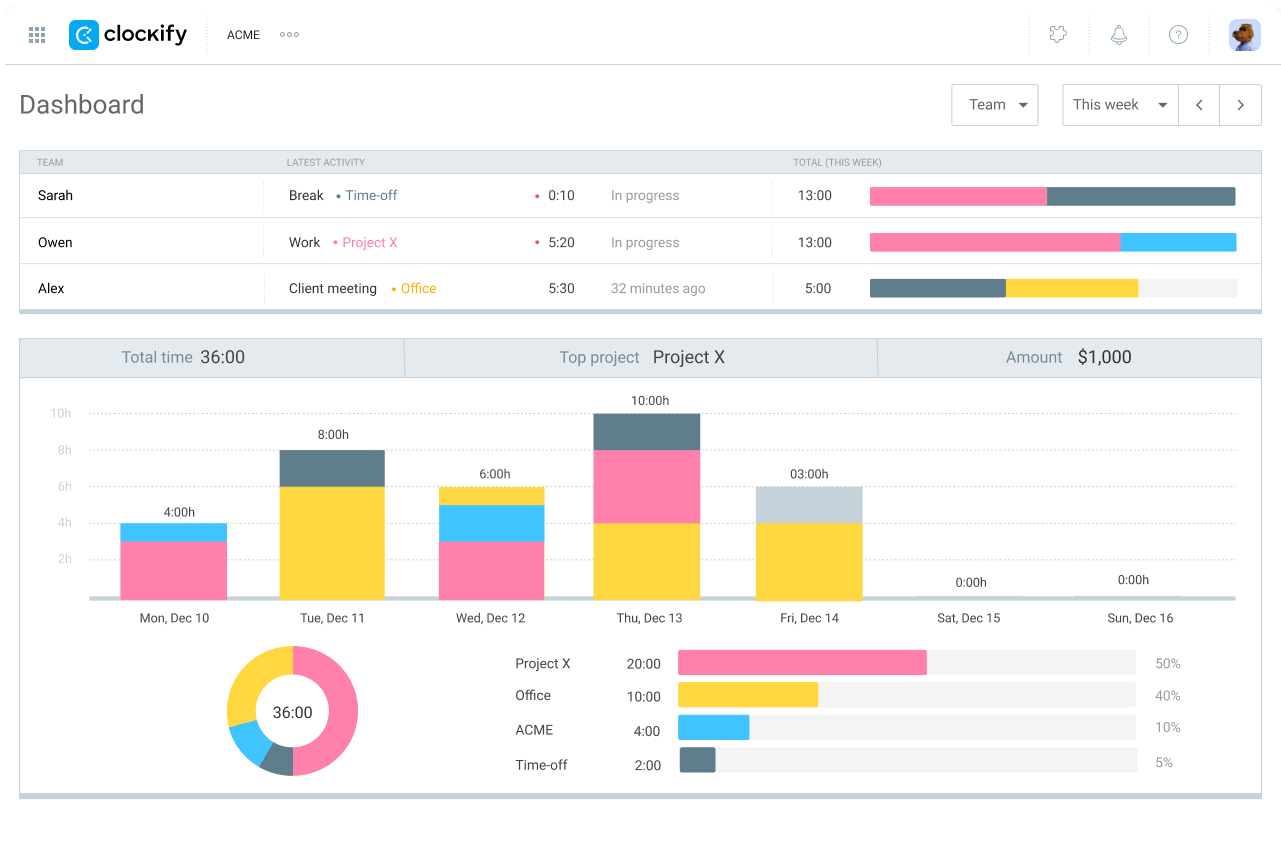Open the help question-mark icon
The height and width of the screenshot is (853, 1281).
coord(1179,35)
